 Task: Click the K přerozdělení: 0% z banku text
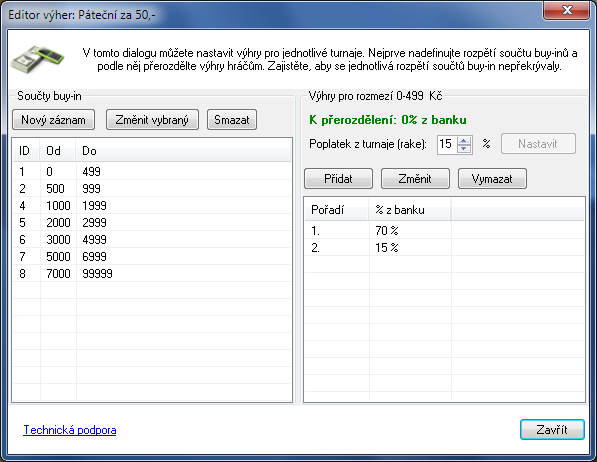tap(388, 120)
